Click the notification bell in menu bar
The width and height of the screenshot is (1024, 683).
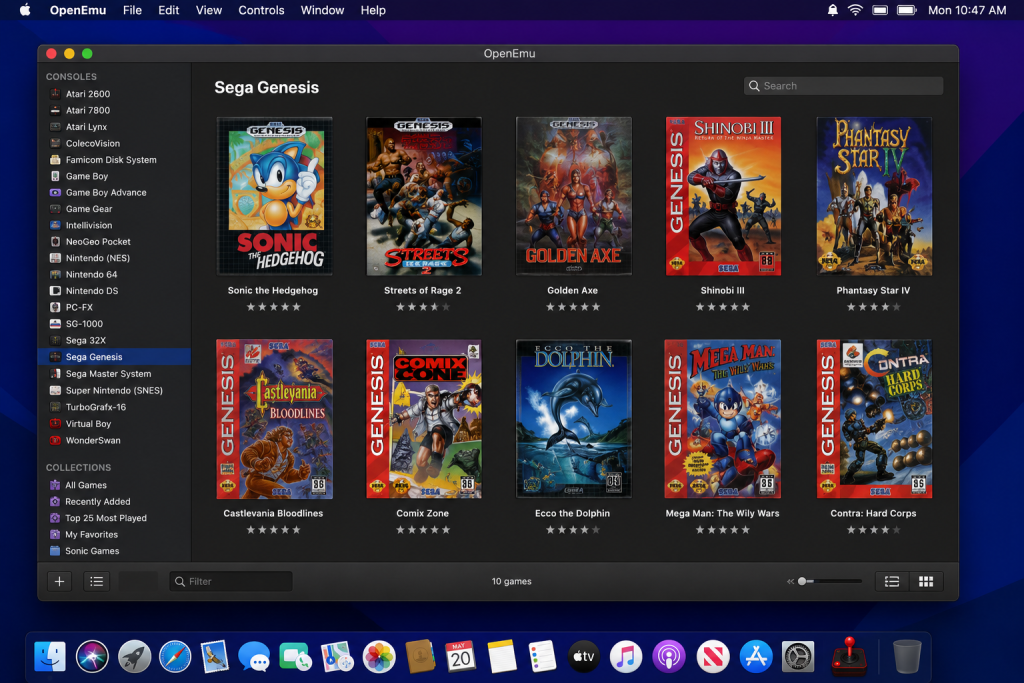(x=833, y=10)
